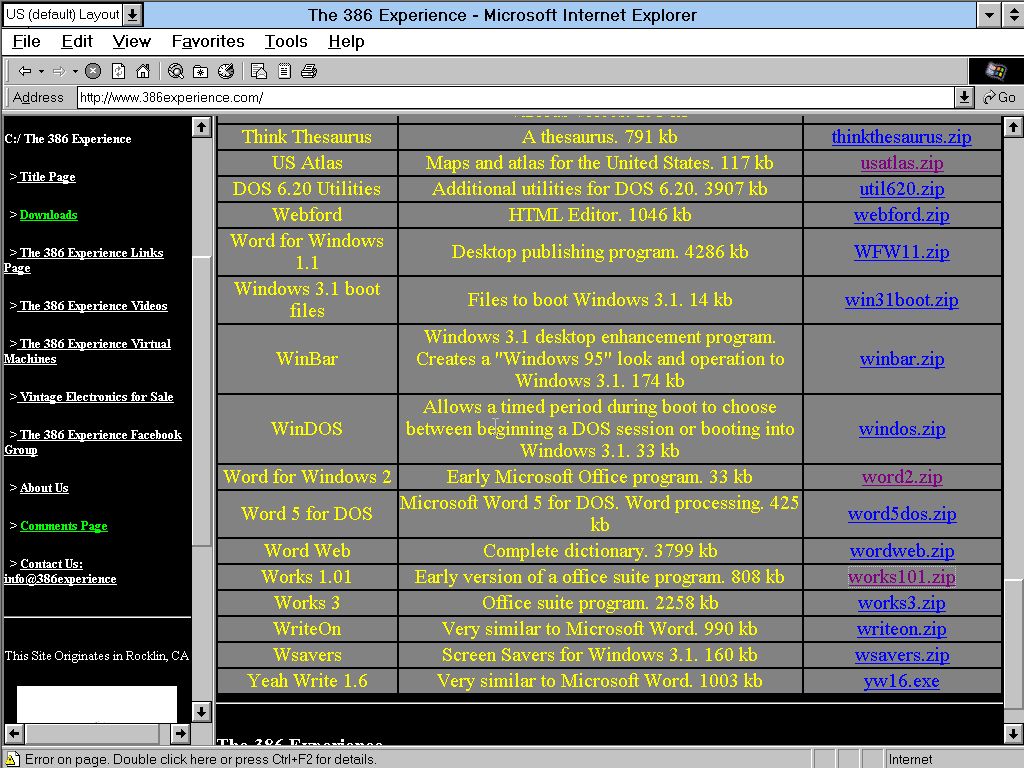Open the Favorites menu
Screen dimensions: 1024x768
click(x=208, y=41)
